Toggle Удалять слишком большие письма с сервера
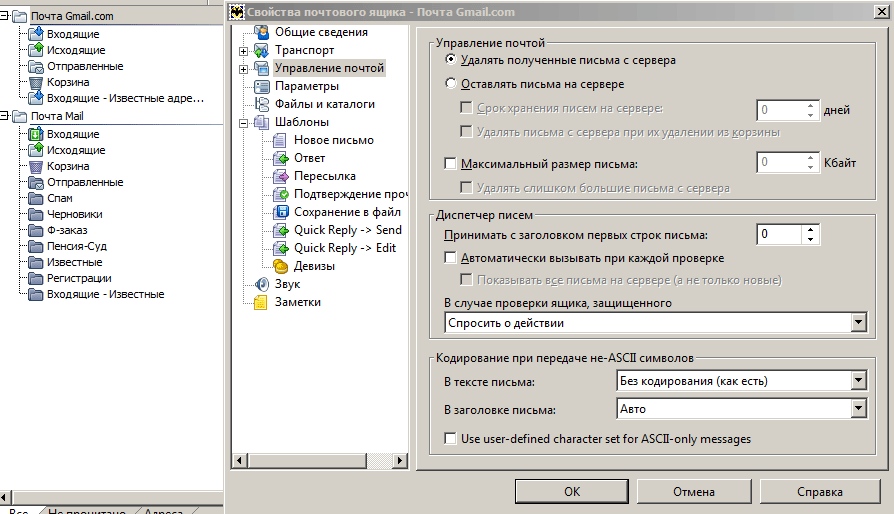Image resolution: width=894 pixels, height=514 pixels. click(466, 187)
